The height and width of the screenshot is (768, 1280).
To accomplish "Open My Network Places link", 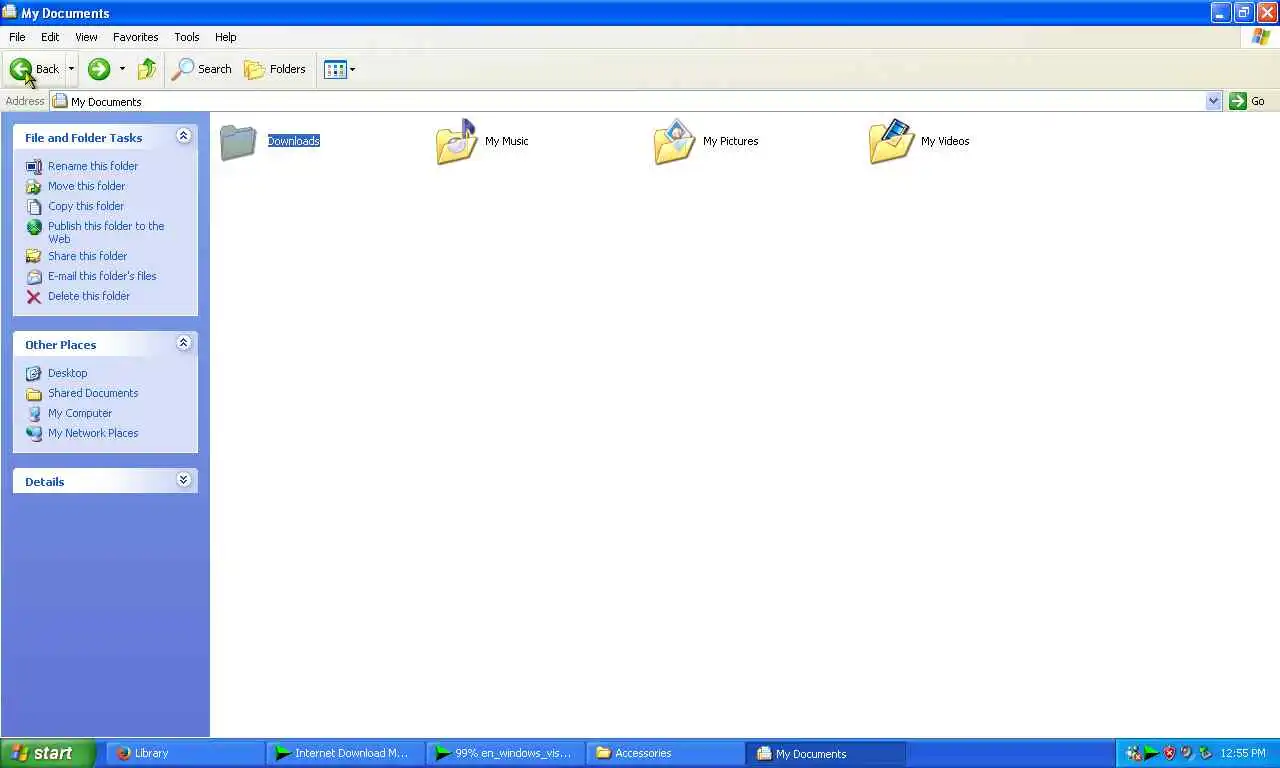I will [x=93, y=433].
